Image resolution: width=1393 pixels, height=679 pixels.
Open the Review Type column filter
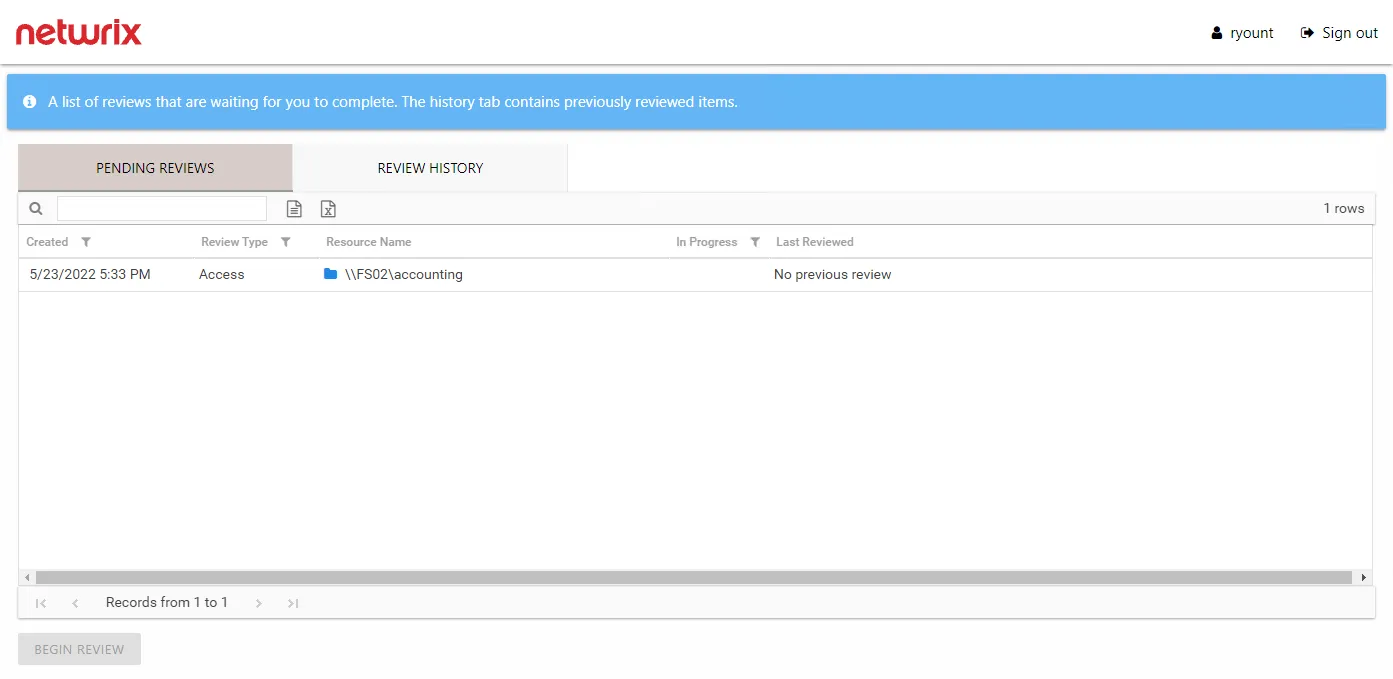coord(285,241)
